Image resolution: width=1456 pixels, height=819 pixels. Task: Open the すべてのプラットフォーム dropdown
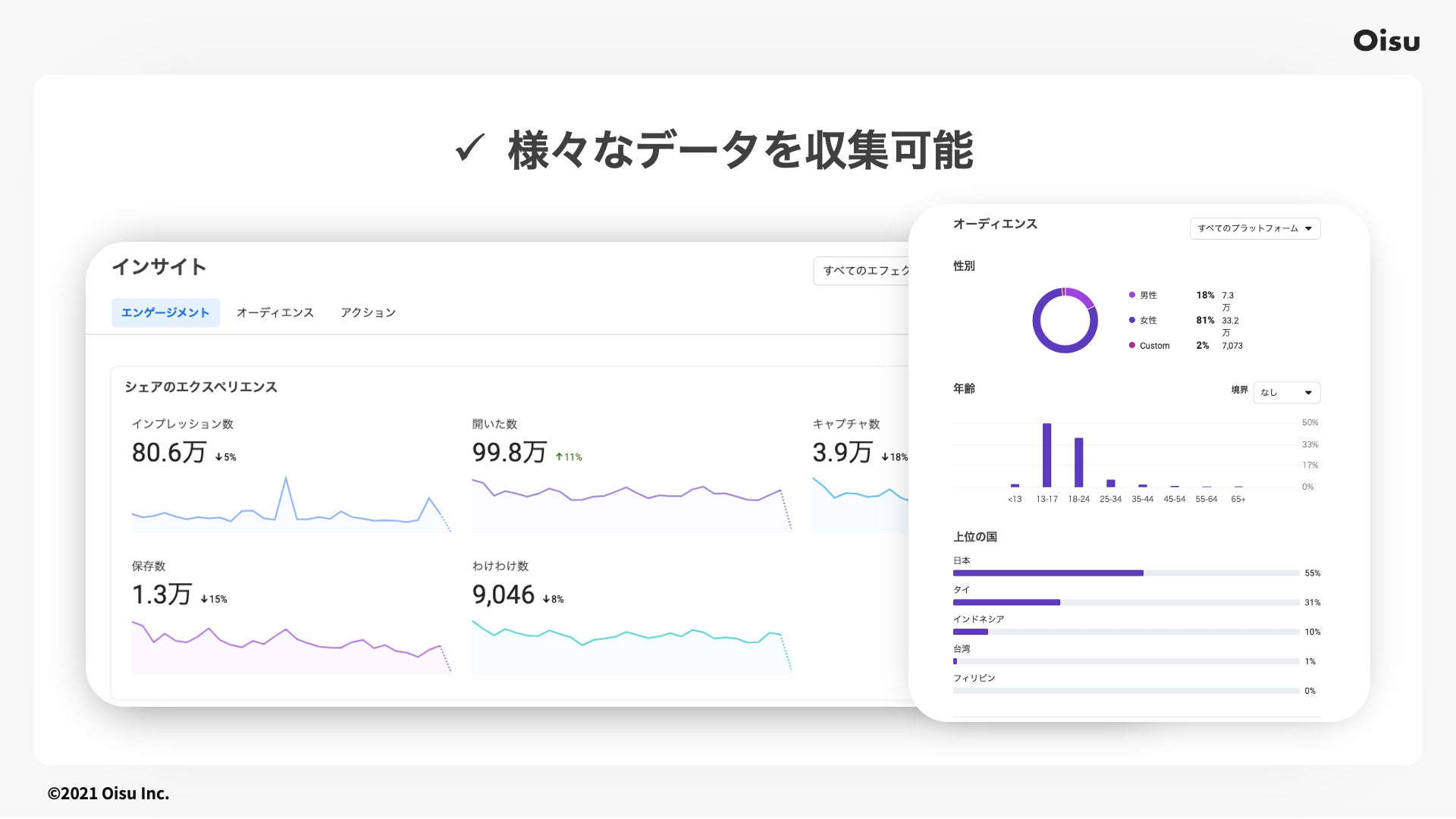[1254, 228]
